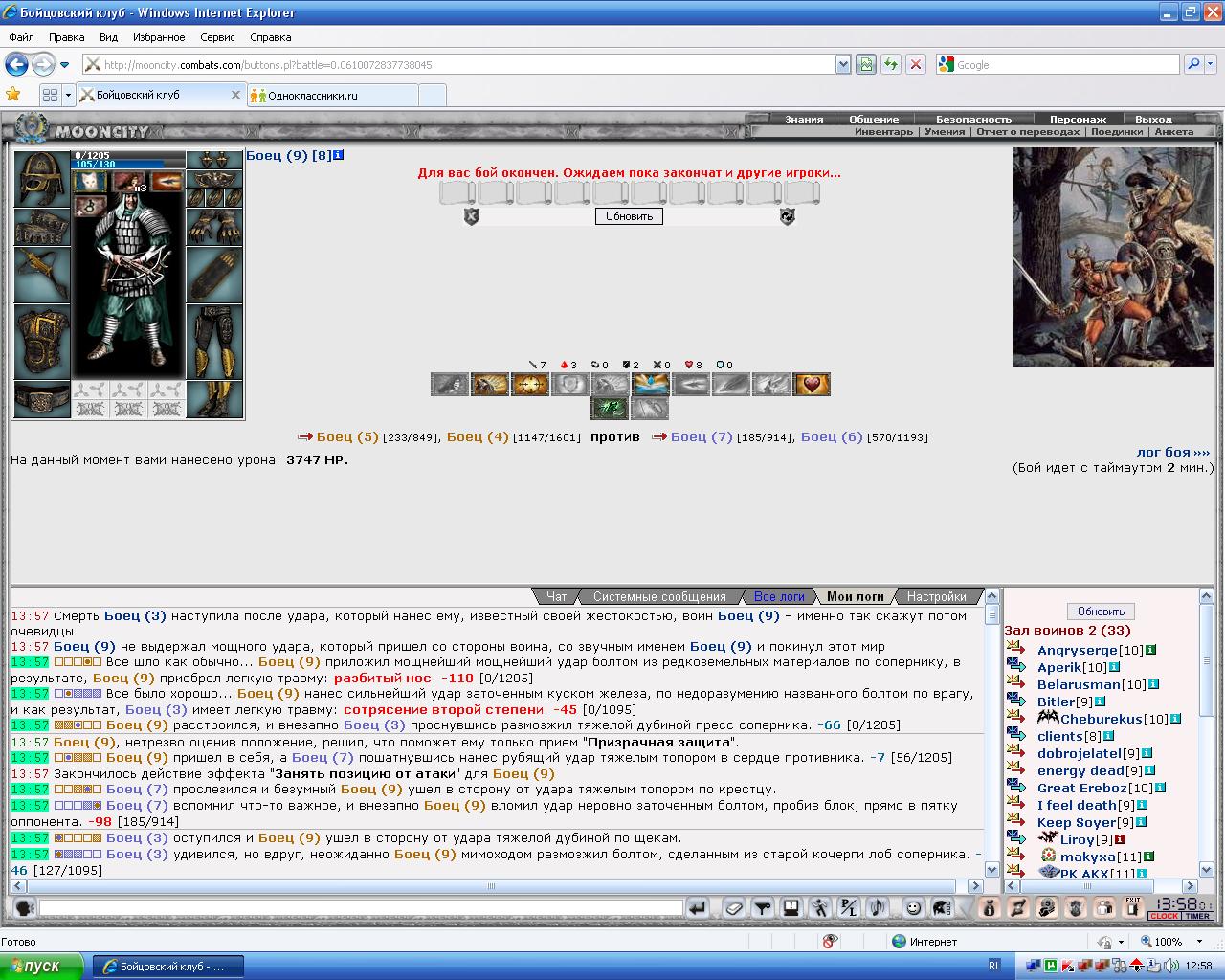This screenshot has height=980, width=1225.
Task: Click the EXIT door icon
Action: pyautogui.click(x=1133, y=908)
